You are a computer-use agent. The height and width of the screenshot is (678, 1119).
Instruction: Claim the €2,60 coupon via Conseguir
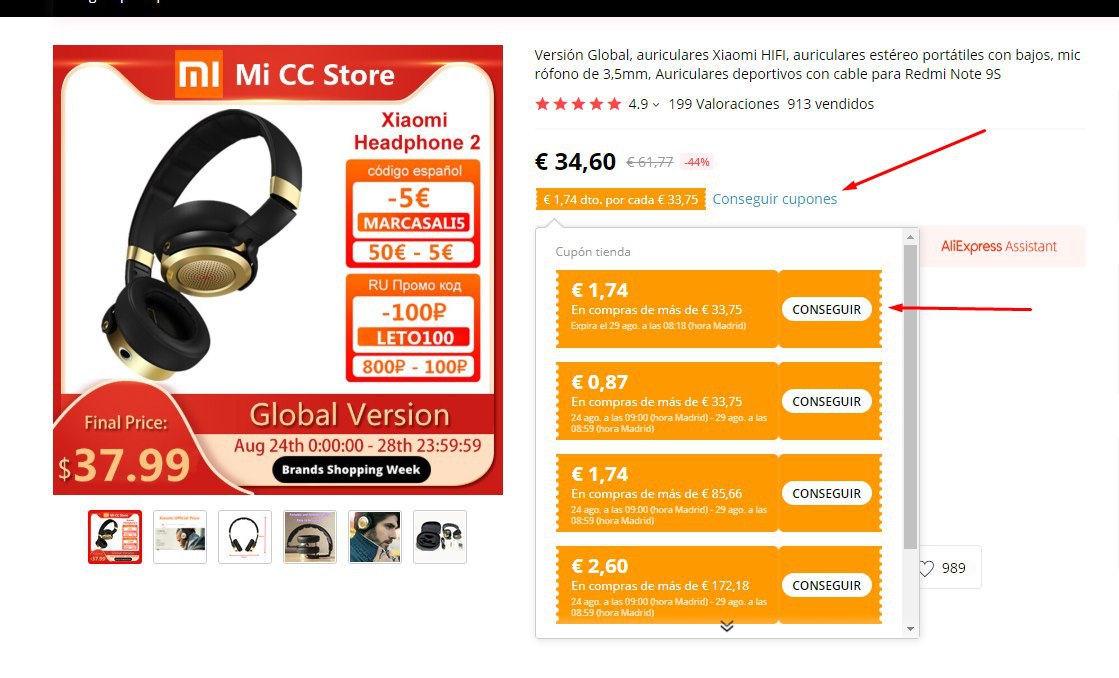pos(826,585)
